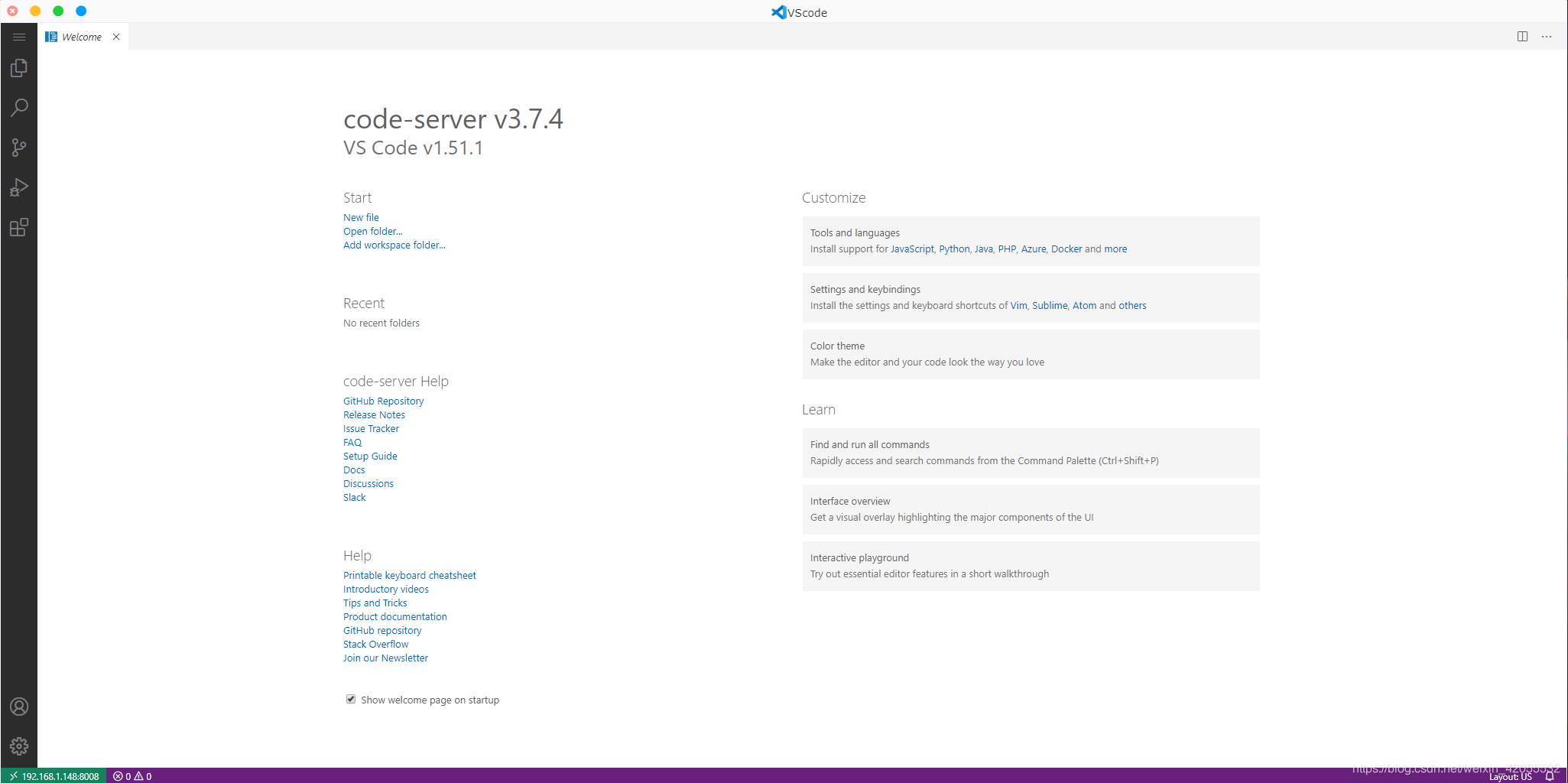The height and width of the screenshot is (783, 1568).
Task: Open Product documentation link
Action: tap(395, 617)
